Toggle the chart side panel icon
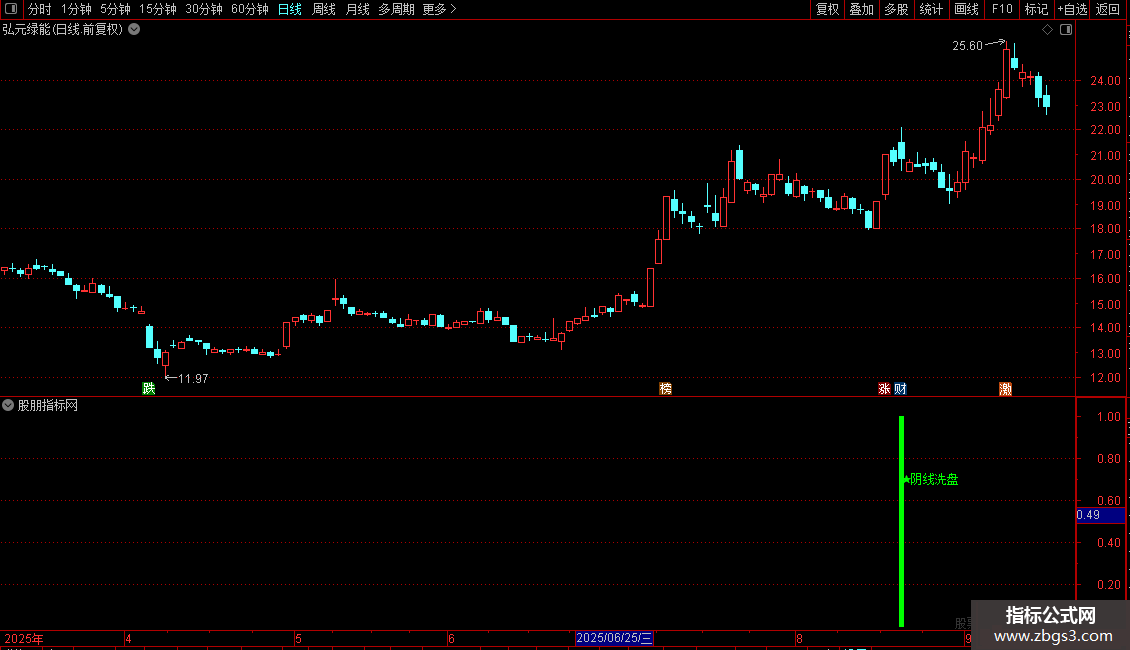Image resolution: width=1130 pixels, height=650 pixels. coord(1066,30)
